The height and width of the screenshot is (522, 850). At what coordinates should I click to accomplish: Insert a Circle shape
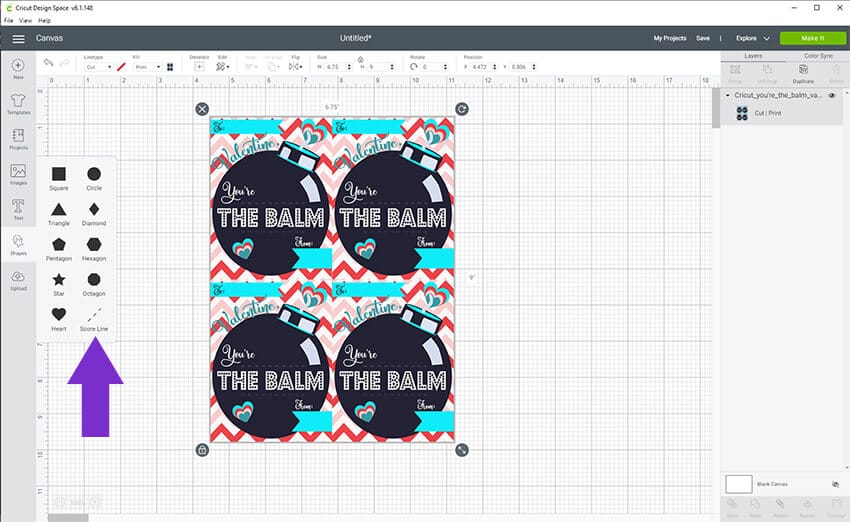[94, 178]
